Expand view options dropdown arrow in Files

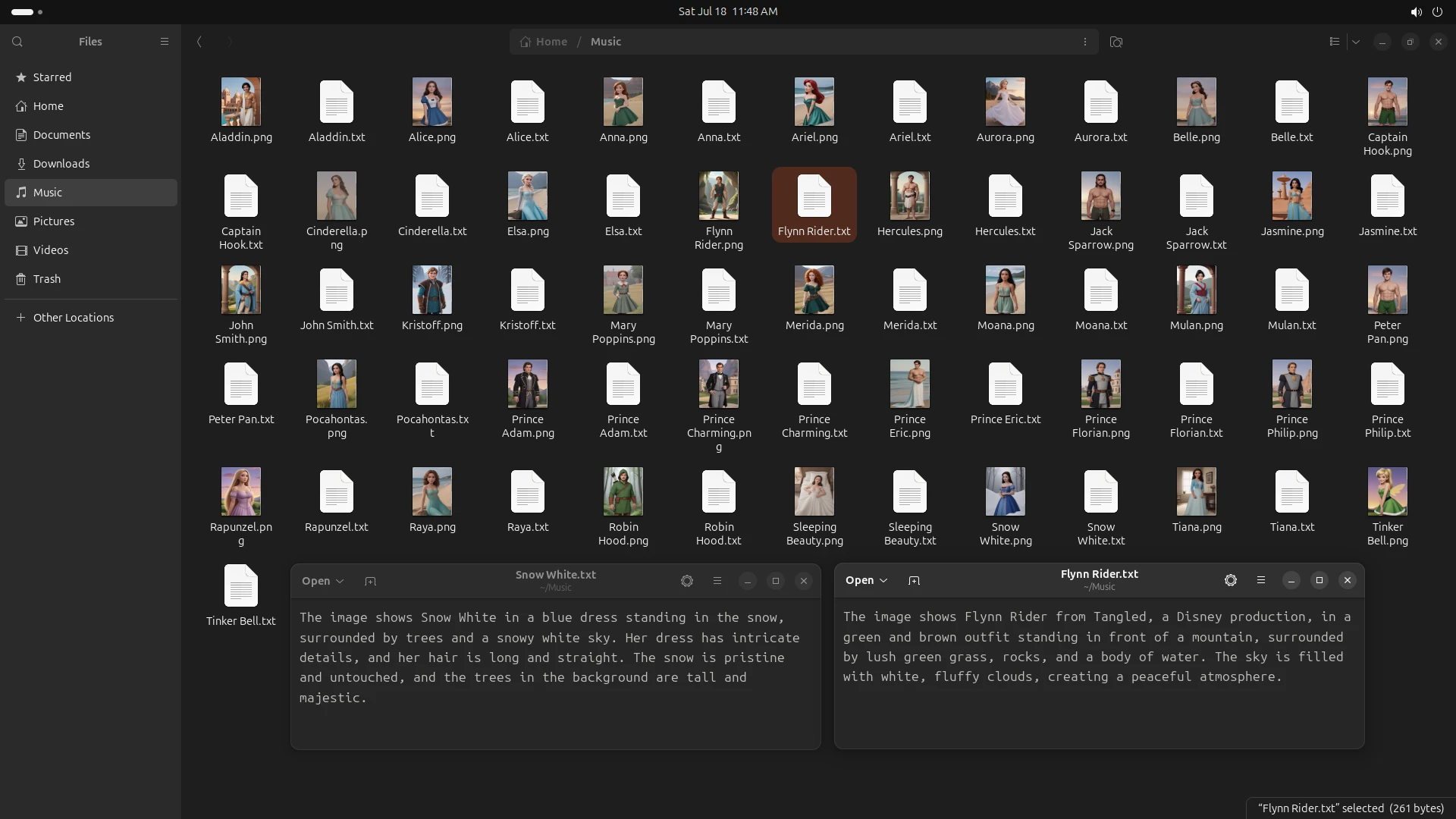pyautogui.click(x=1356, y=42)
